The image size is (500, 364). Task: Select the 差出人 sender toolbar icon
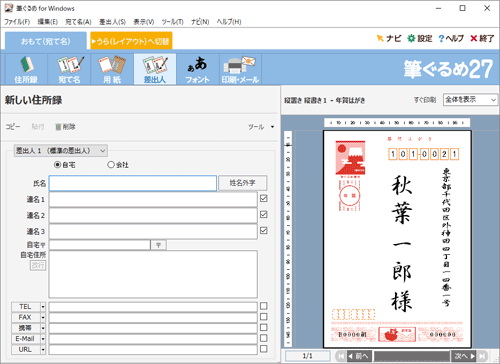155,69
